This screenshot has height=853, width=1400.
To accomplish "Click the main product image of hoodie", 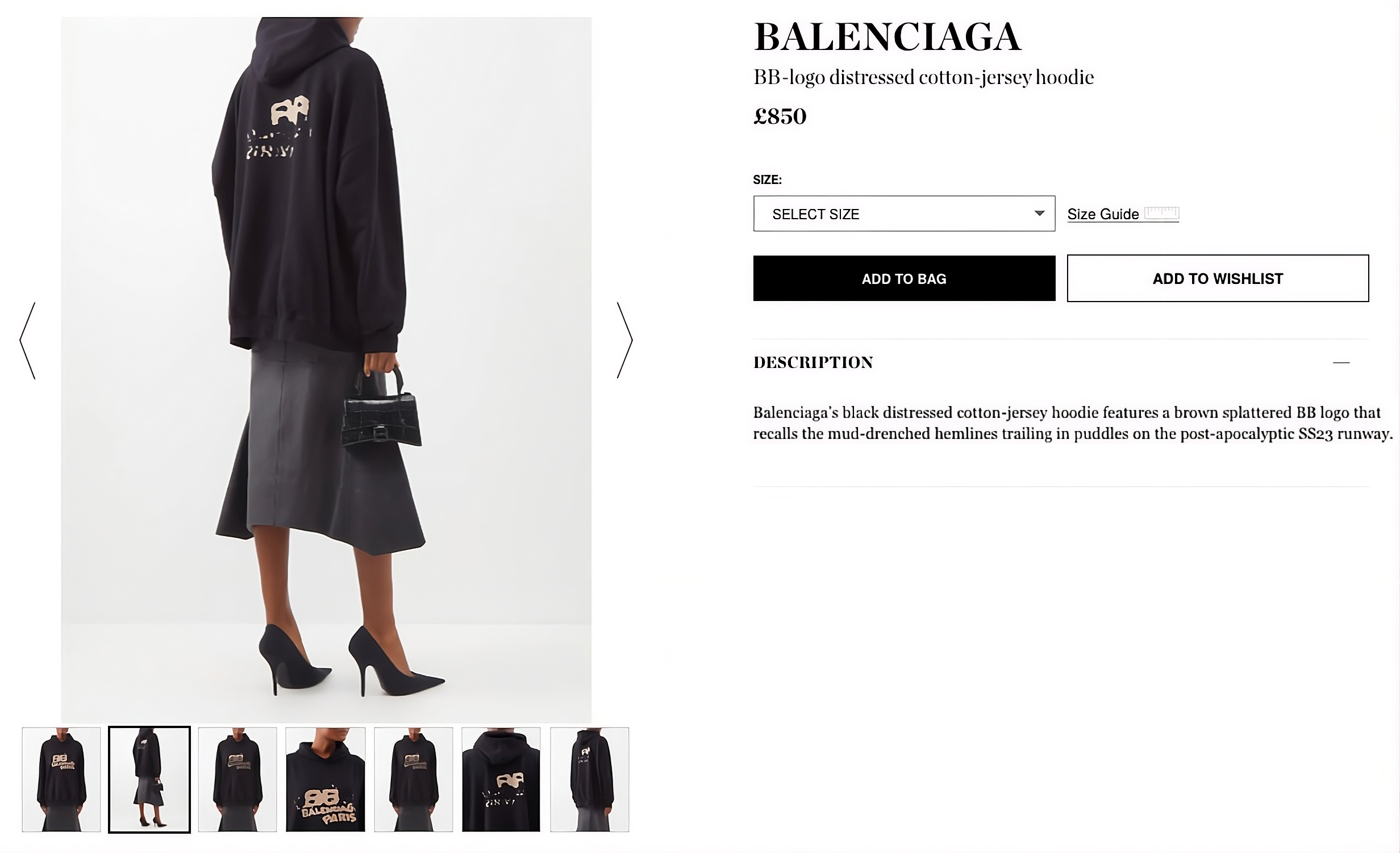I will click(326, 369).
